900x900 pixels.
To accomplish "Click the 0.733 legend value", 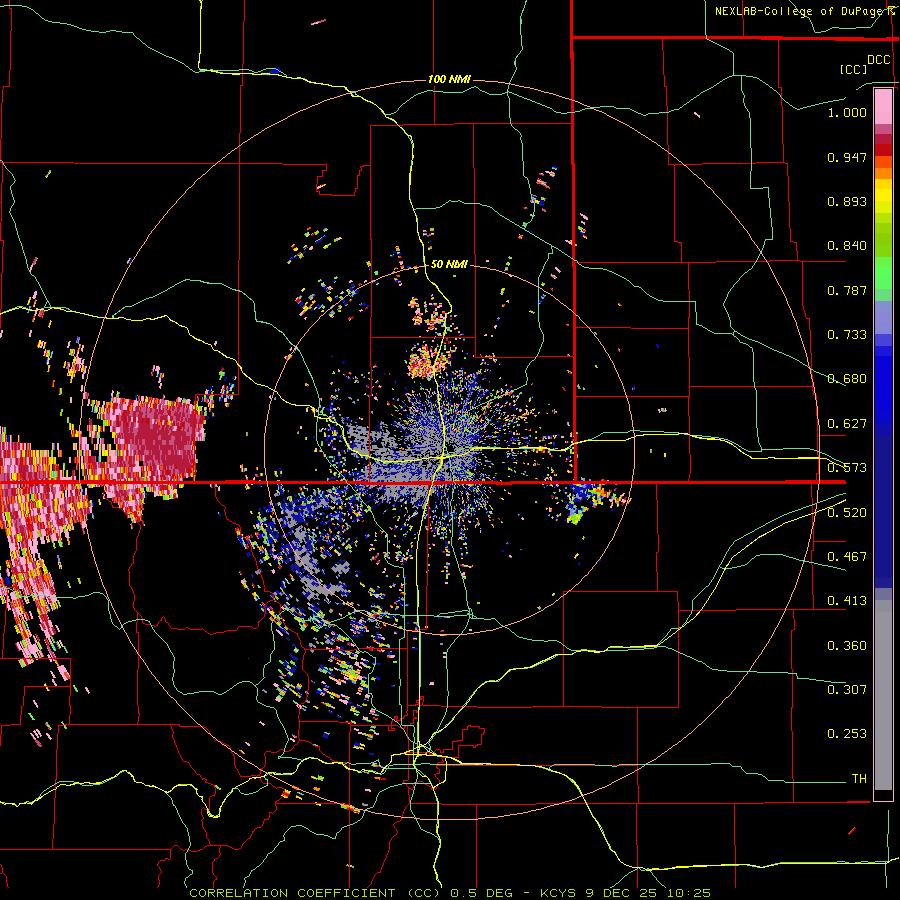I will point(847,335).
